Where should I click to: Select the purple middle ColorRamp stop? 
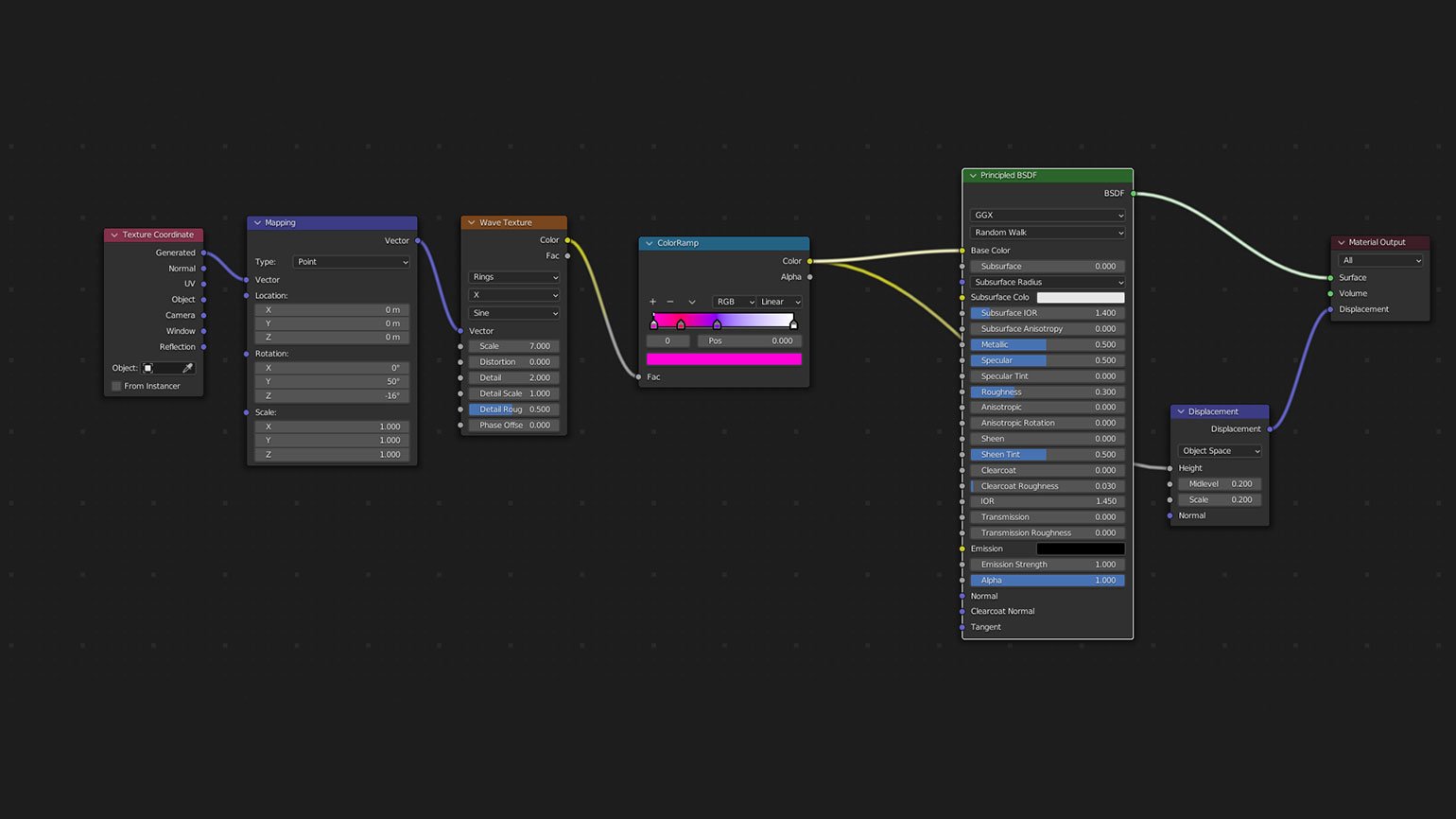click(717, 324)
